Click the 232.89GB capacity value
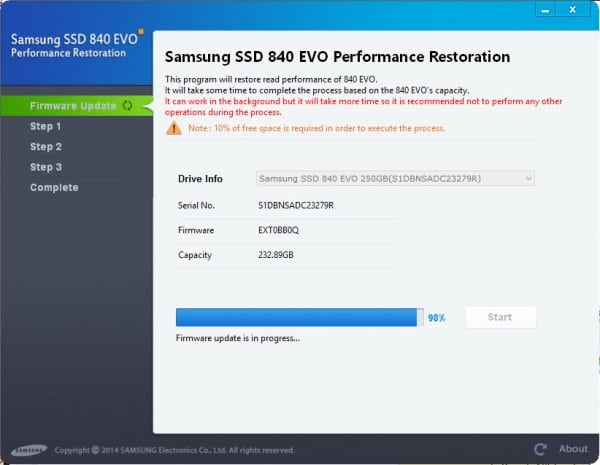The height and width of the screenshot is (465, 600). pyautogui.click(x=277, y=255)
